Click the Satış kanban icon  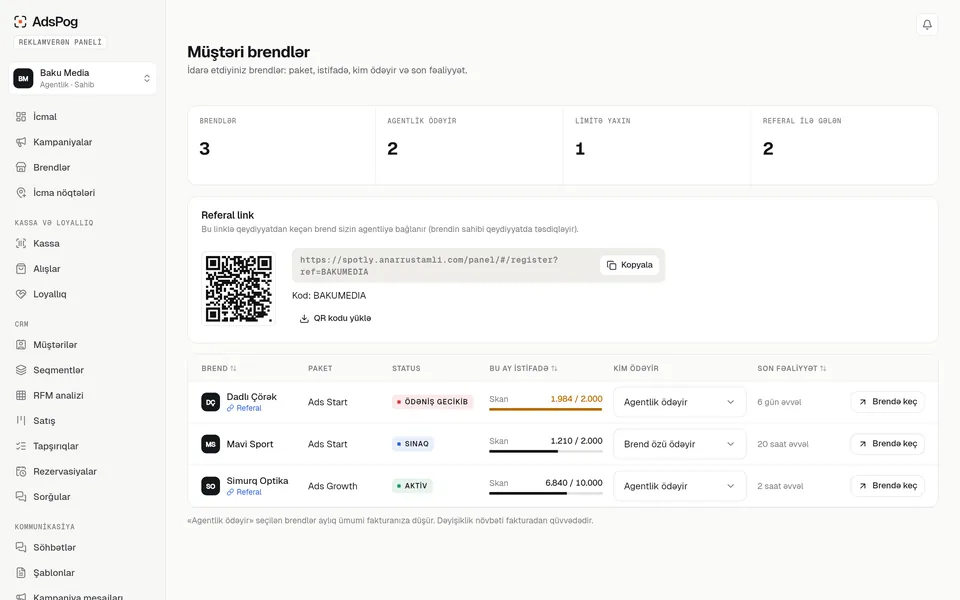(21, 421)
